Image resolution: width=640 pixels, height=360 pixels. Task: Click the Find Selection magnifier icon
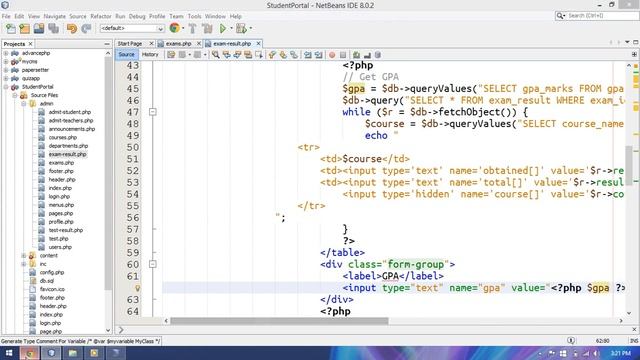[216, 55]
